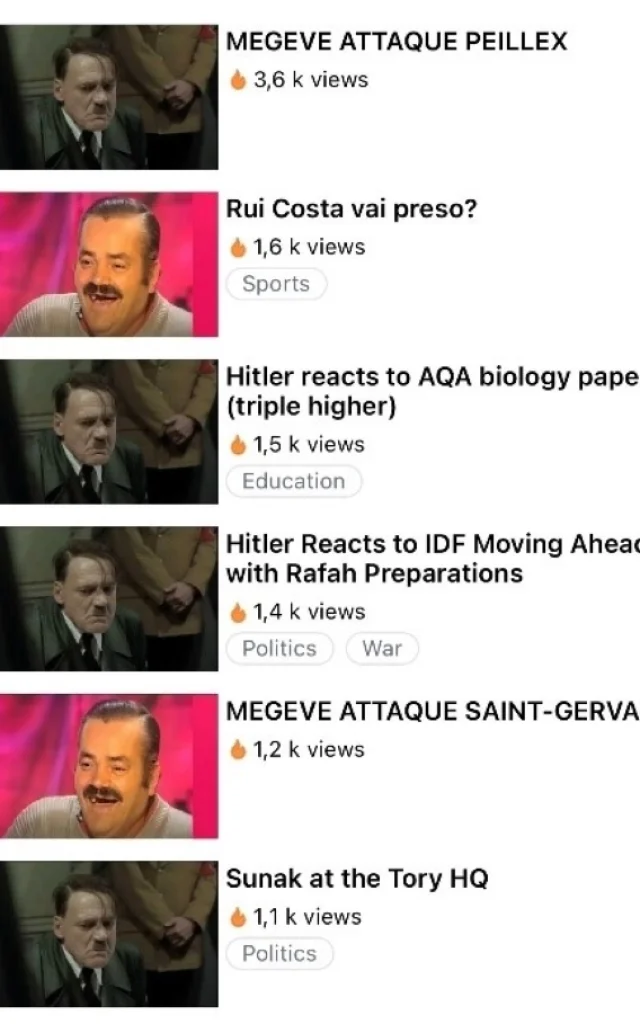Click the flame icon beside 1,1 k views
The image size is (640, 1024).
click(238, 917)
